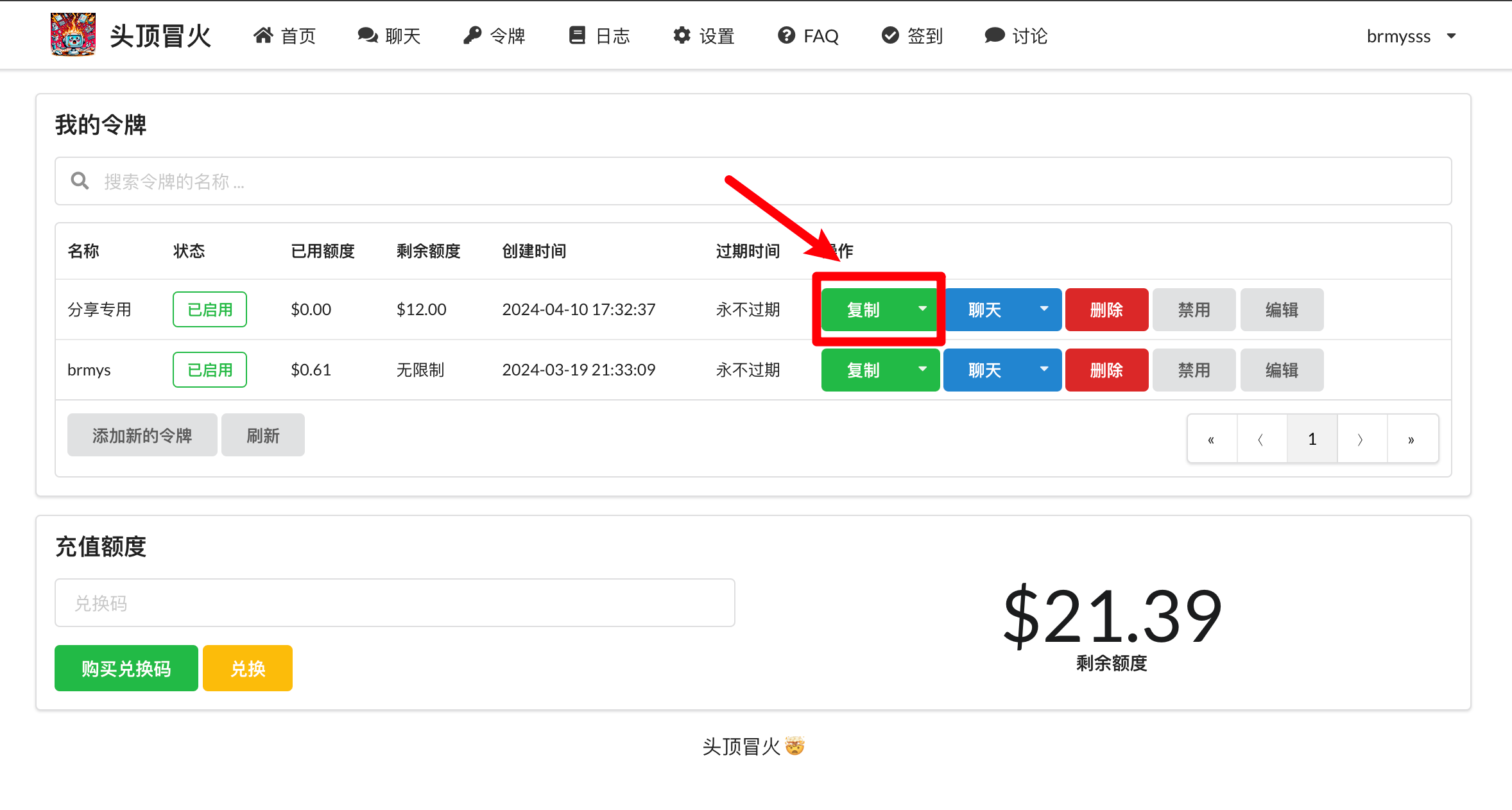Click the $12.00 remaining quota cell
The height and width of the screenshot is (810, 1512).
(x=421, y=309)
